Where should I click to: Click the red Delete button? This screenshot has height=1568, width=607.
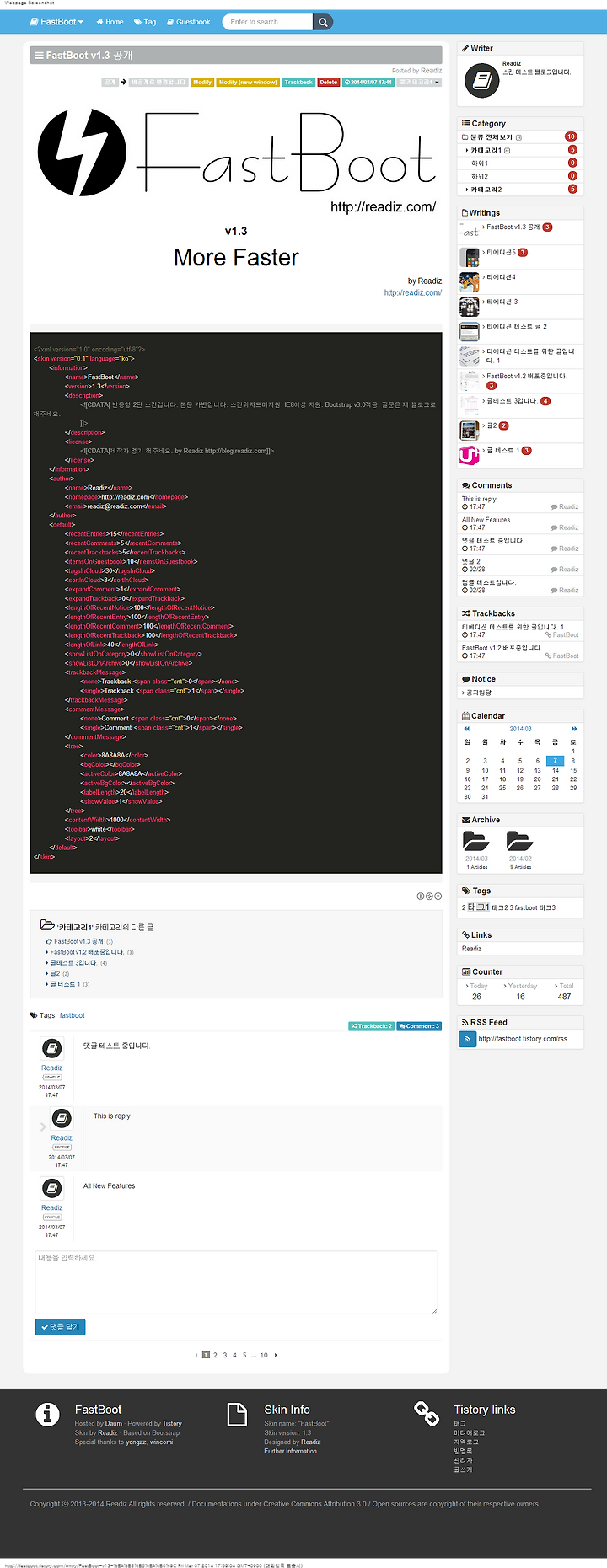pyautogui.click(x=329, y=83)
